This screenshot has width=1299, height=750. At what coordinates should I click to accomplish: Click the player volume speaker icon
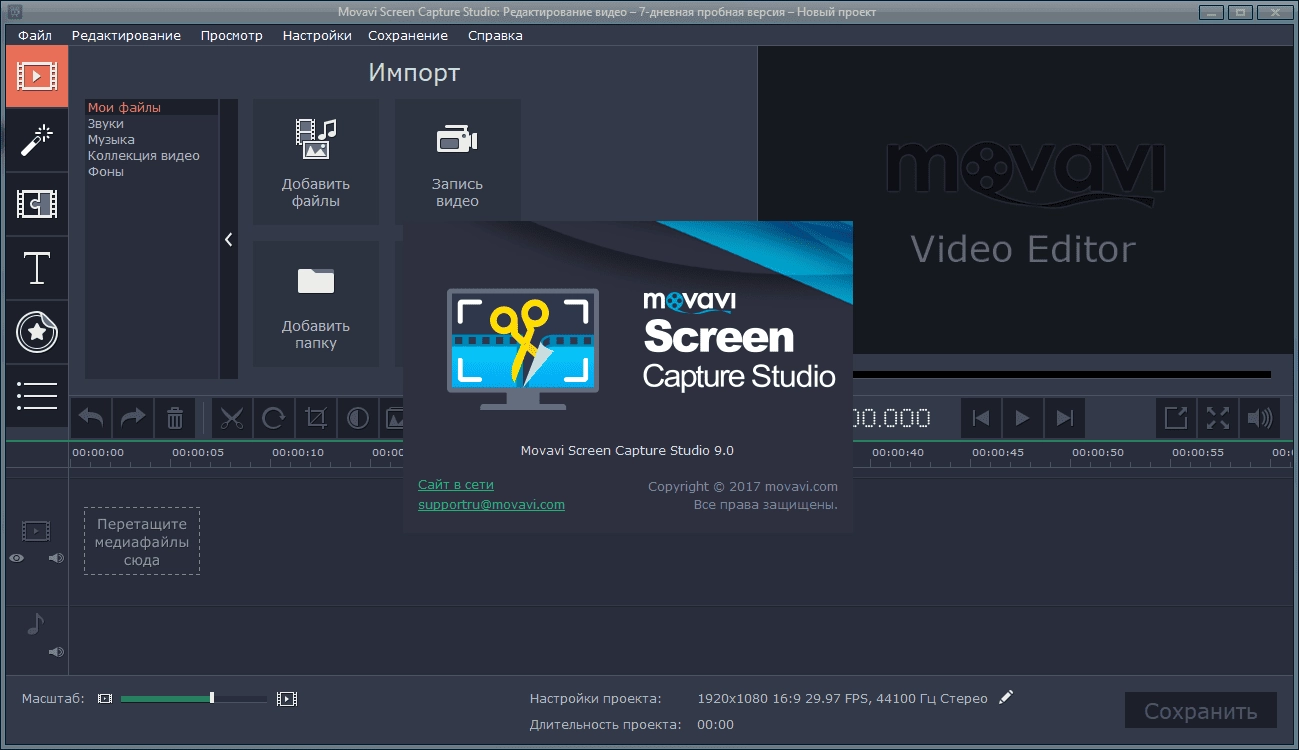(x=1259, y=418)
